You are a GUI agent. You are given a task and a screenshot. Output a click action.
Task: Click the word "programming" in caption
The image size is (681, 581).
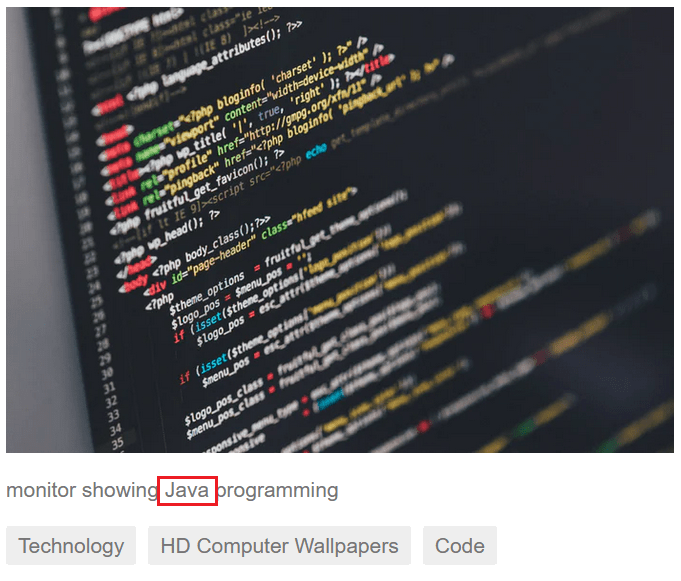(277, 491)
